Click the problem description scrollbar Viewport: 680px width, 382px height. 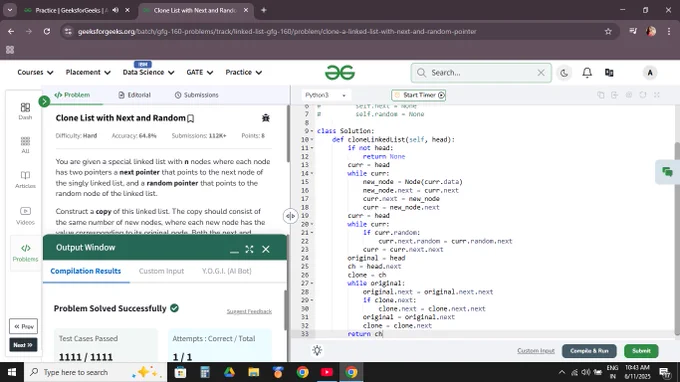tap(288, 134)
